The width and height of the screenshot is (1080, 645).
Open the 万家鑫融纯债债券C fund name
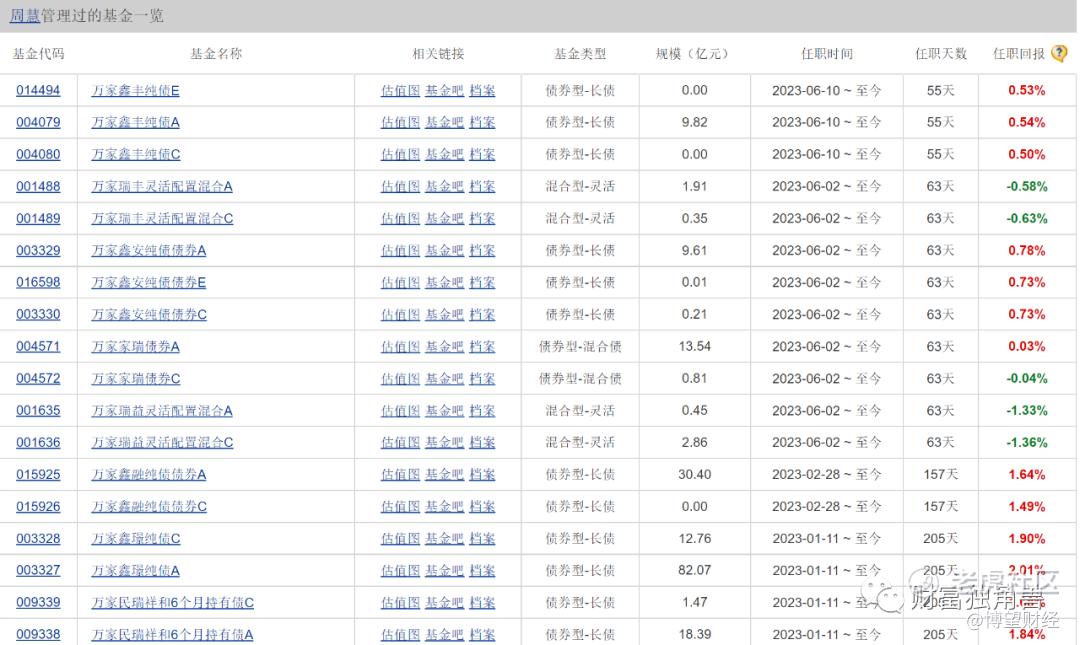point(149,506)
